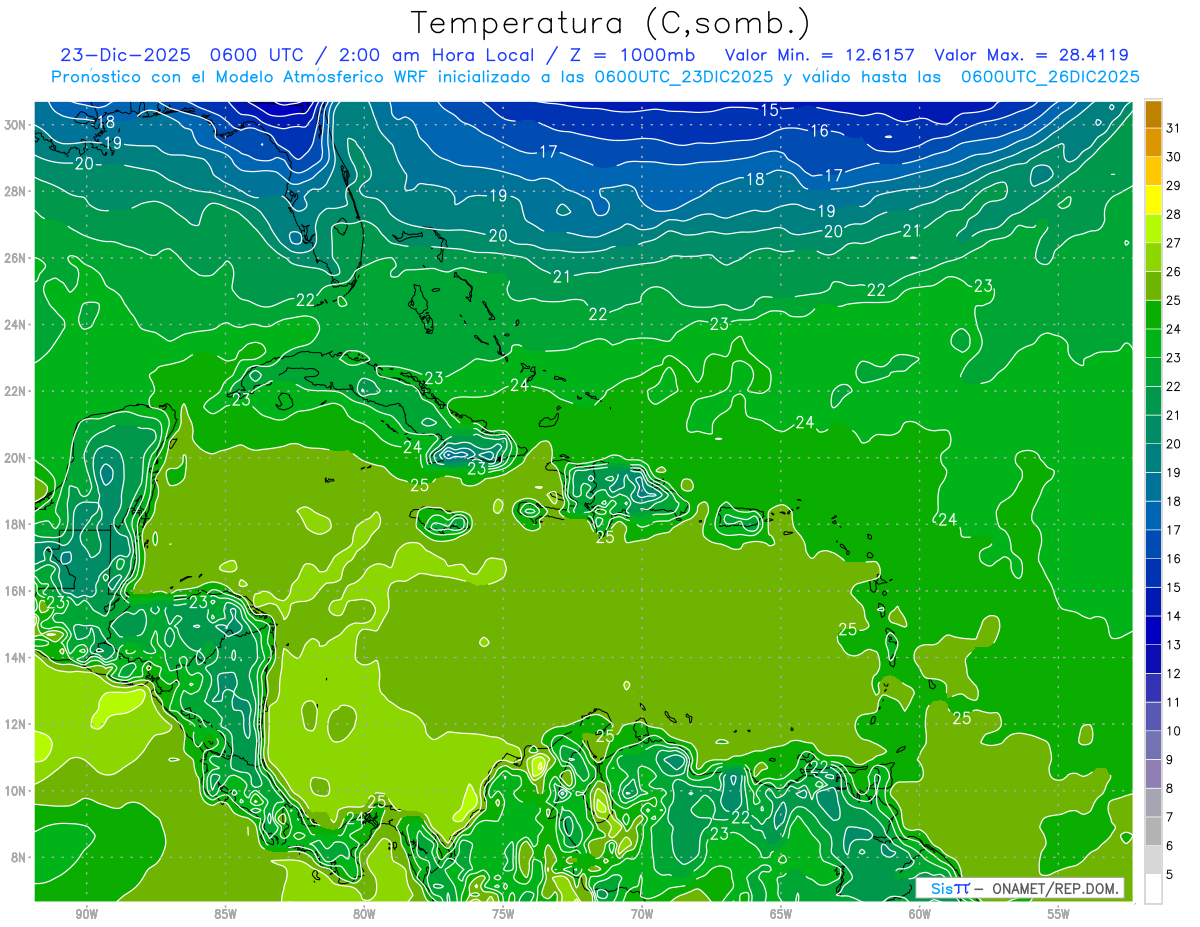Click the 12N latitude axis label
Viewport: 1200px width, 927px height.
(17, 724)
